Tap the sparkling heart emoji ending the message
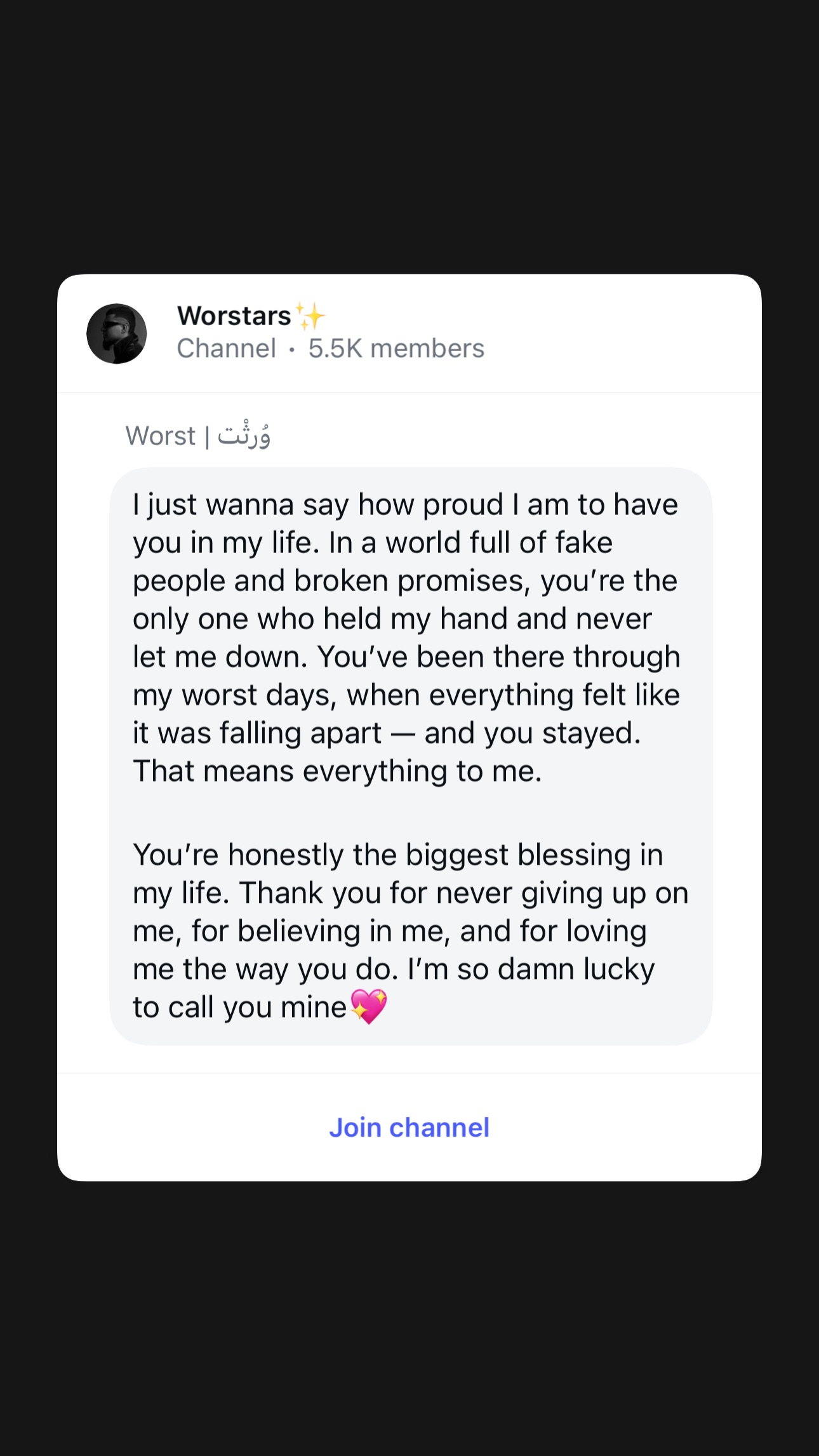819x1456 pixels. pos(368,1006)
